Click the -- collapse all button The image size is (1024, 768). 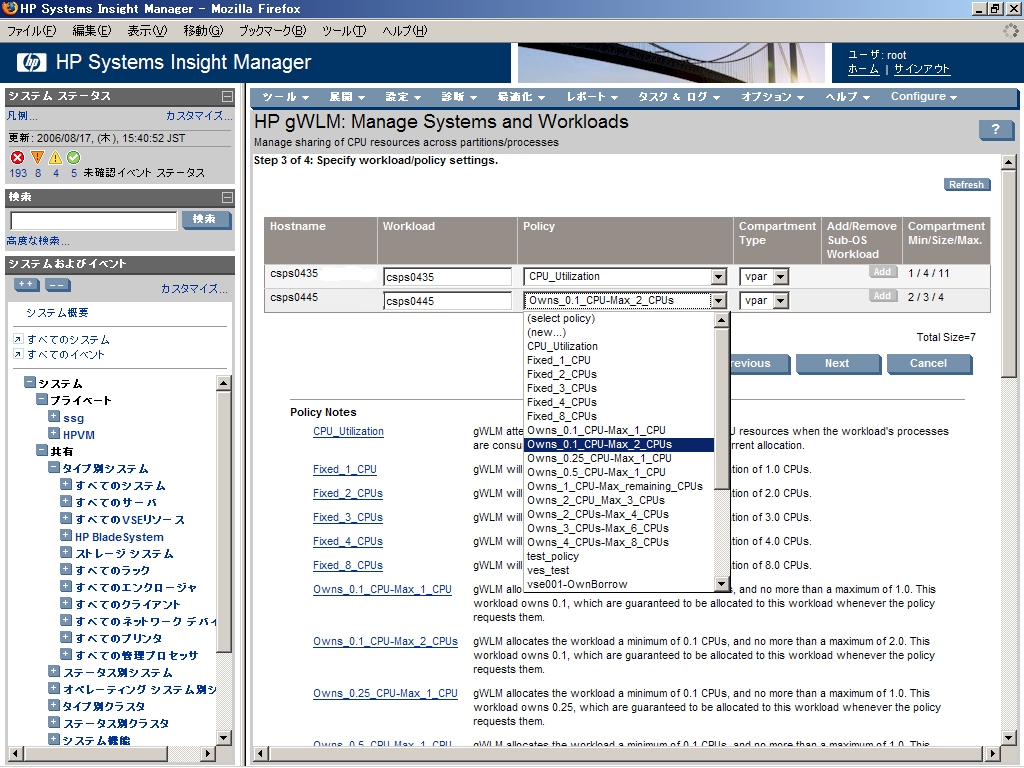pos(57,285)
